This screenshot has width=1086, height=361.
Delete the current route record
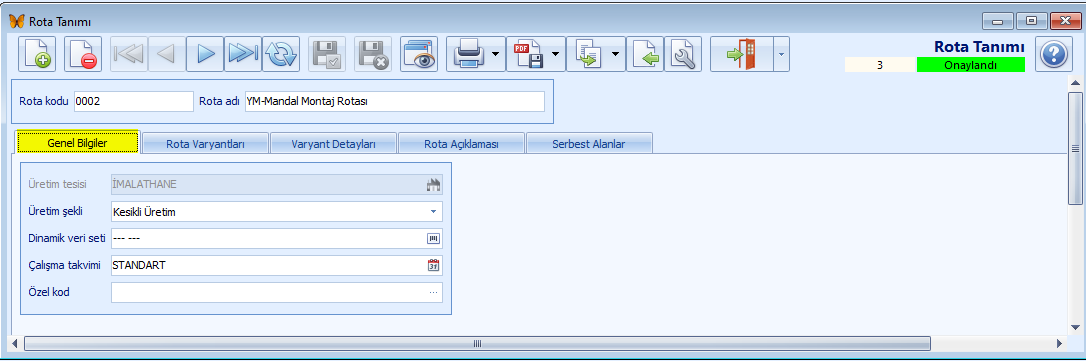(x=83, y=54)
